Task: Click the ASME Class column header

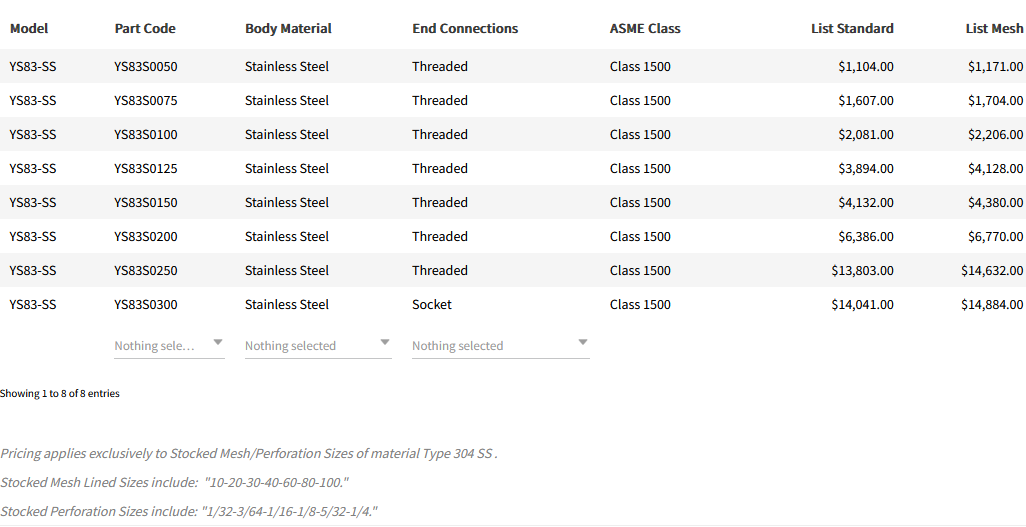Action: tap(645, 29)
